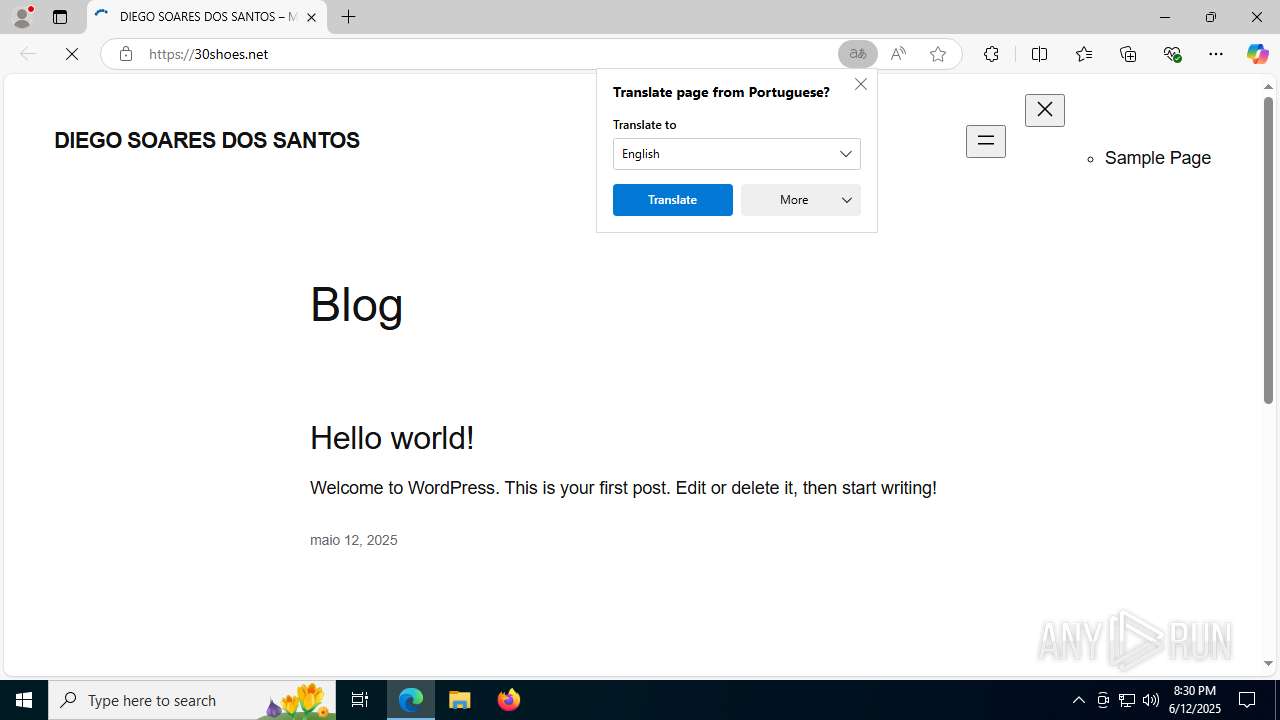
Task: Open the taskbar clock and date
Action: tap(1196, 700)
